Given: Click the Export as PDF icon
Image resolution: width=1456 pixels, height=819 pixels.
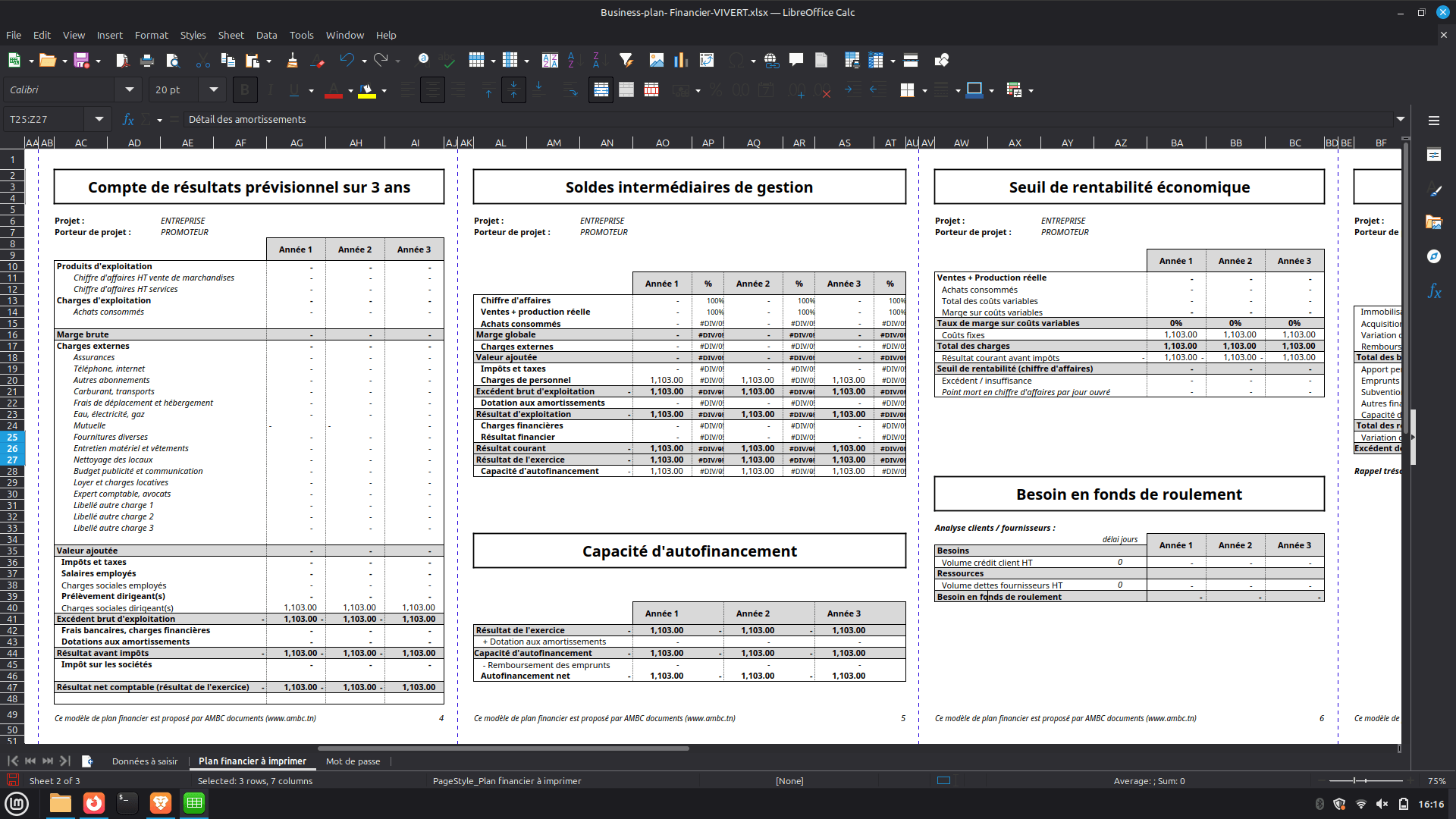Looking at the screenshot, I should (122, 61).
